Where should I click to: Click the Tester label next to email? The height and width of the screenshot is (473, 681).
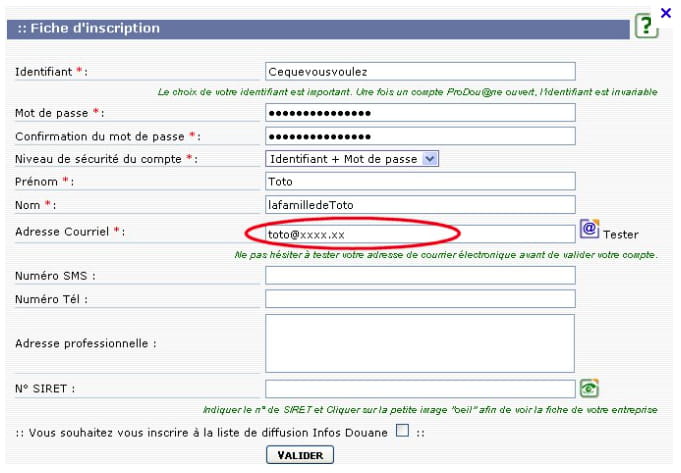[x=620, y=235]
